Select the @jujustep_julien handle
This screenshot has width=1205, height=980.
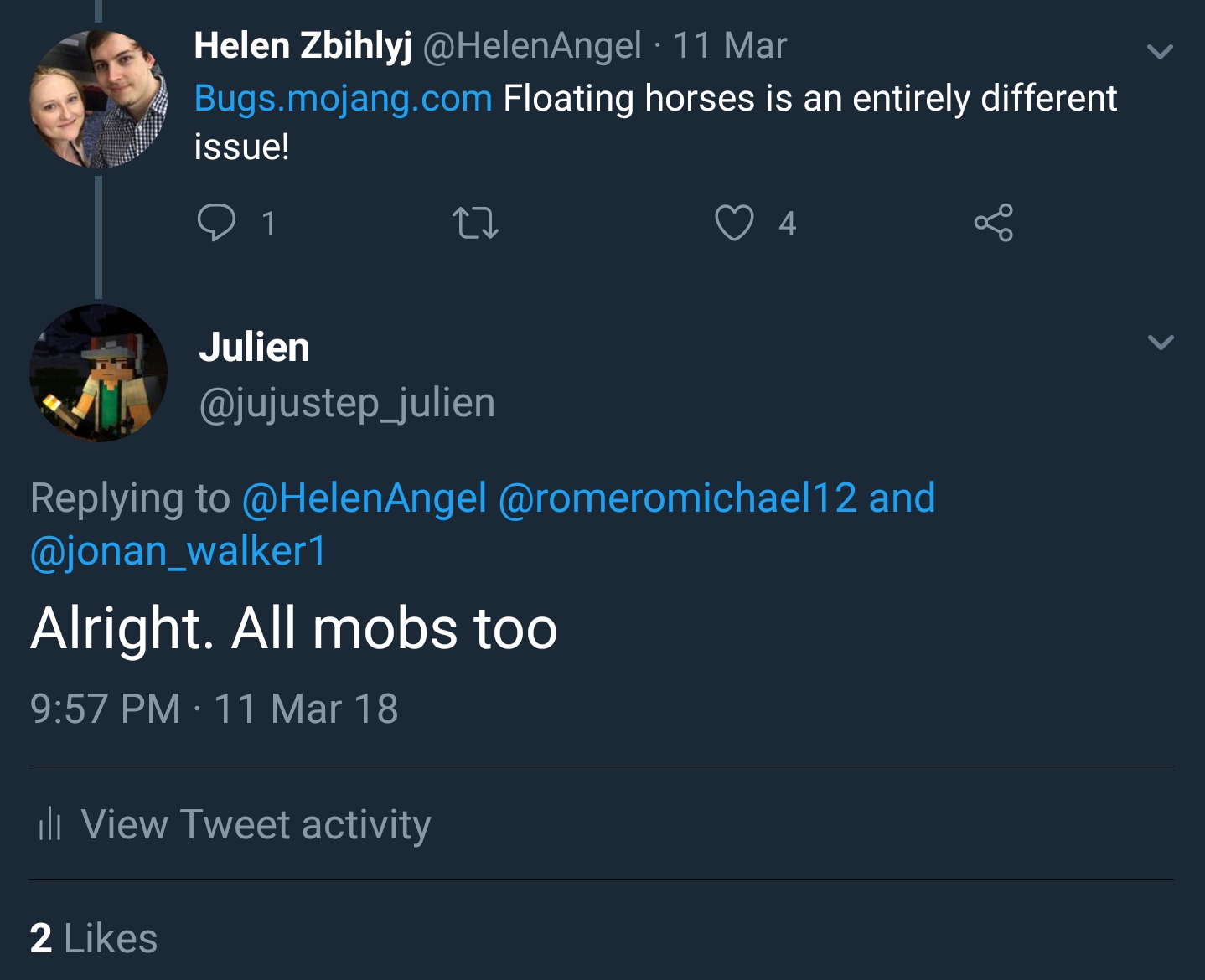tap(347, 403)
